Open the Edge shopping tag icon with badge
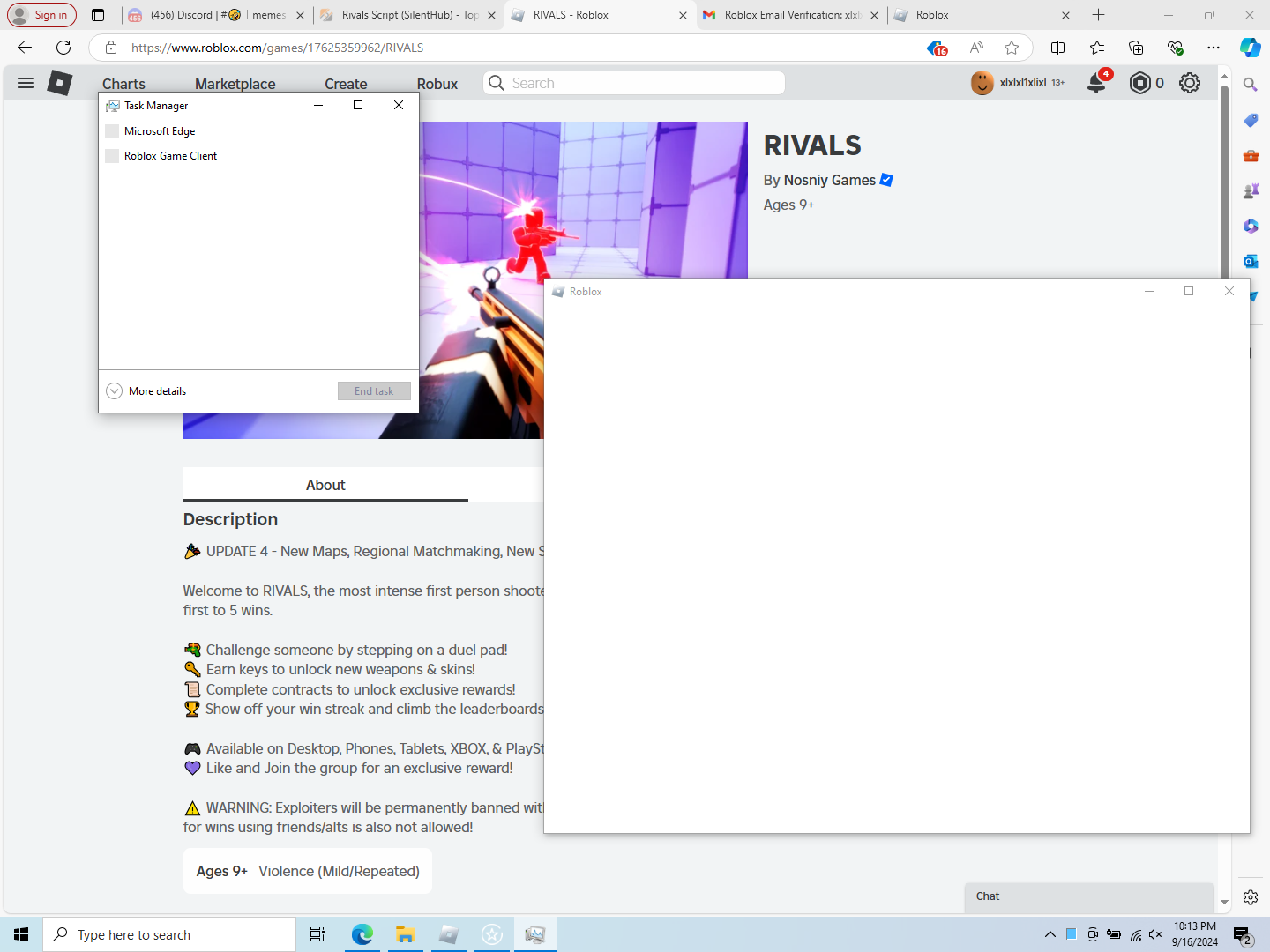This screenshot has width=1270, height=952. [937, 48]
